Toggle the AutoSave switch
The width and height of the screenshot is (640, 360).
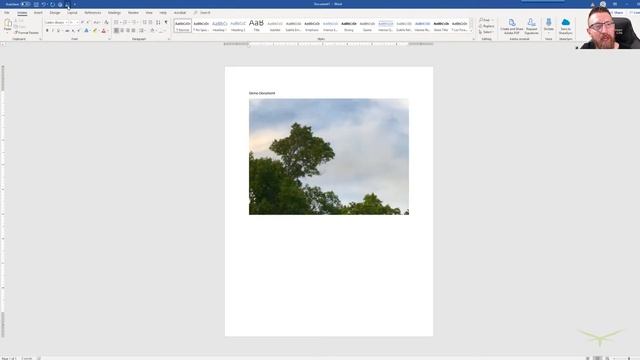[25, 4]
